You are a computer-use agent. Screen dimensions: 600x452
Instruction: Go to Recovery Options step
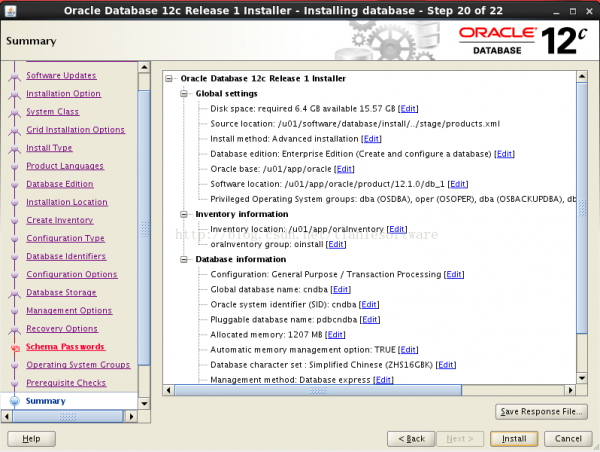point(62,328)
